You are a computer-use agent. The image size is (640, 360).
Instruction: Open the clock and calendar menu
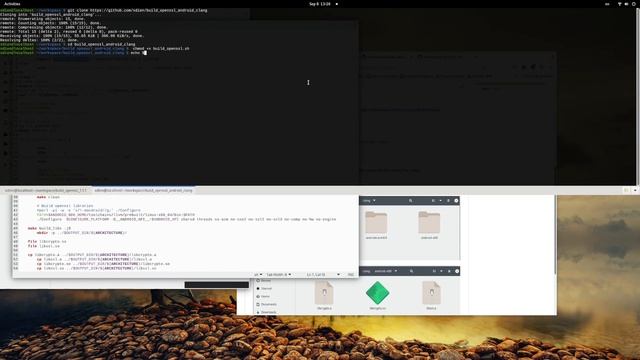(320, 4)
